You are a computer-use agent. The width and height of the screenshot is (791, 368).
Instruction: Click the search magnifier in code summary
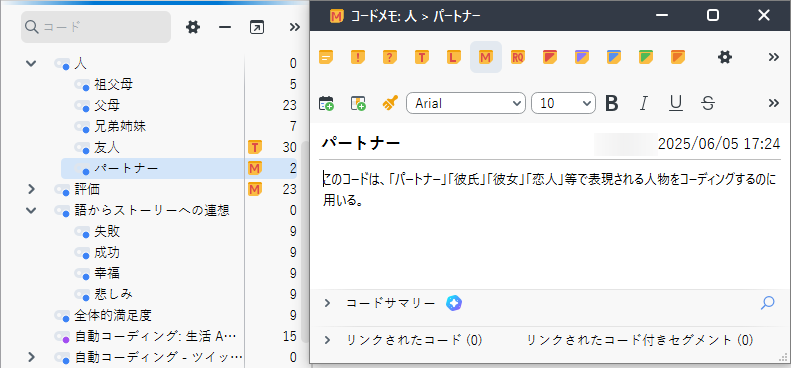(767, 303)
